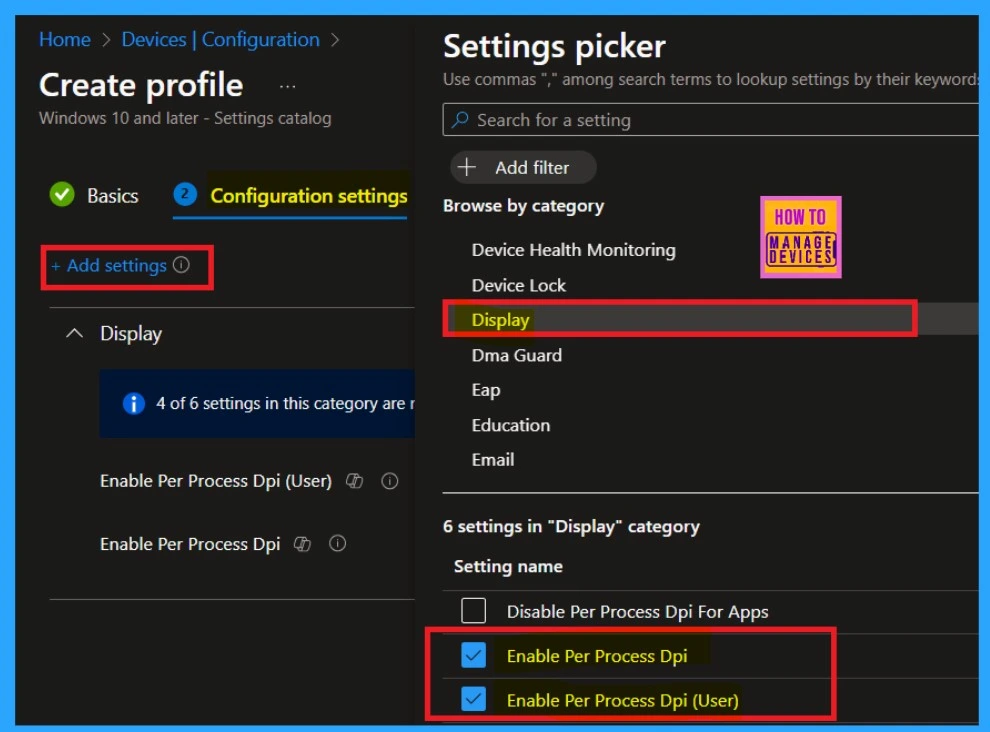Viewport: 990px width, 732px height.
Task: Open Copilot icon for Enable Per Process Dpi (User)
Action: [x=354, y=481]
